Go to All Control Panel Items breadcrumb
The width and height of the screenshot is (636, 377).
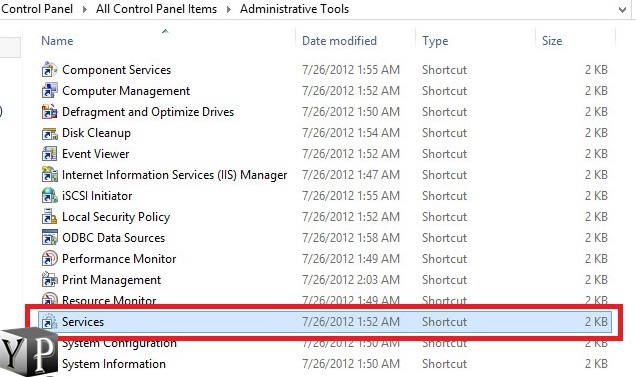click(156, 9)
